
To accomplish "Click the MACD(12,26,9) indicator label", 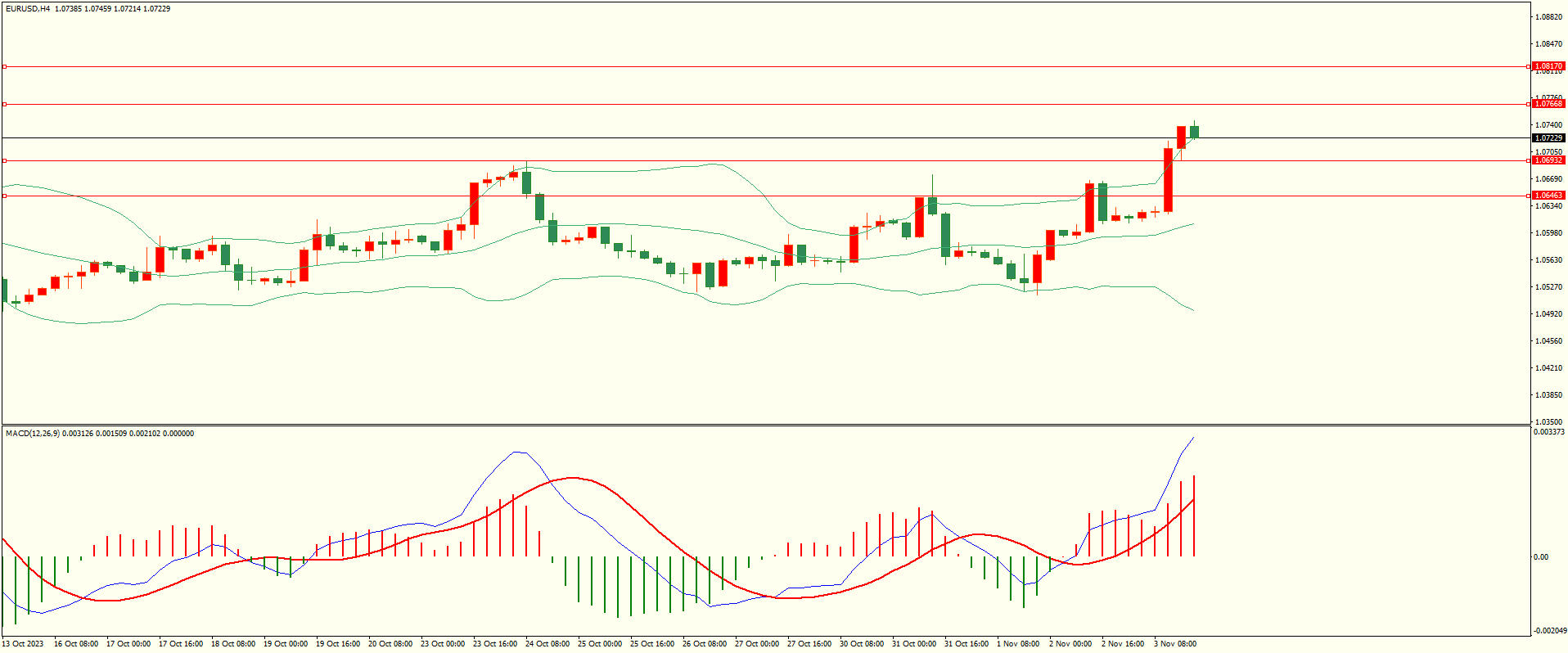I will point(33,434).
